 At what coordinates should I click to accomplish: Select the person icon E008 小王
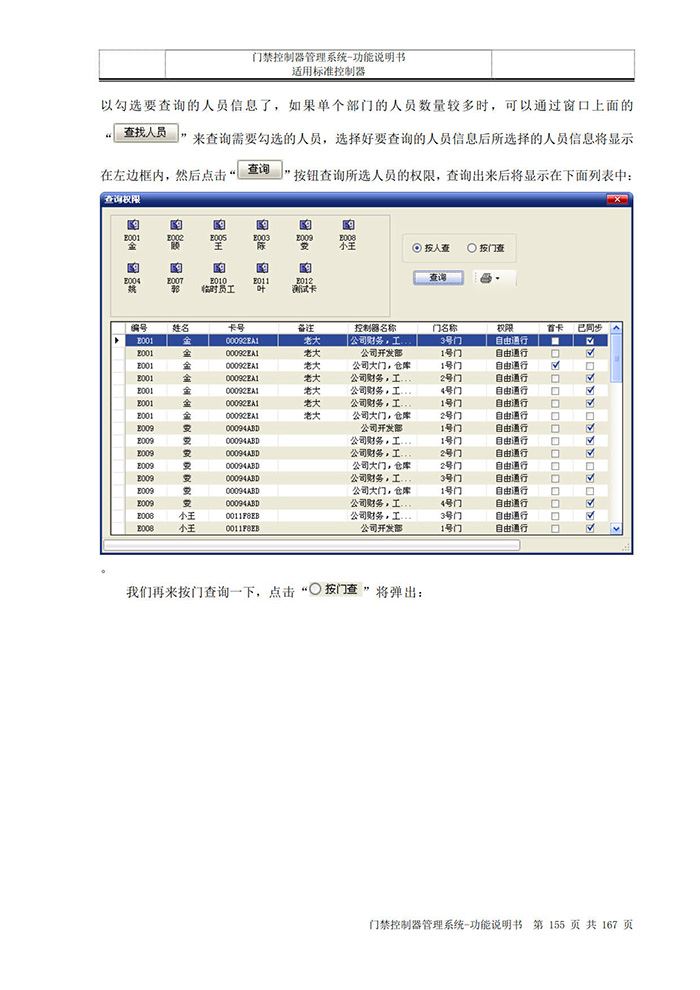[x=348, y=234]
